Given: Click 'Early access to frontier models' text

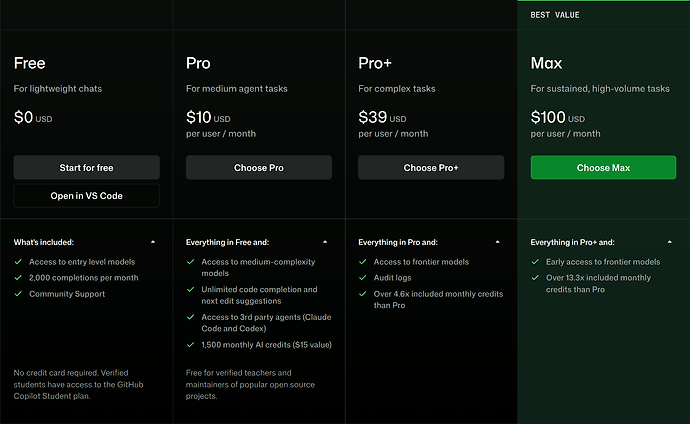Looking at the screenshot, I should (x=603, y=262).
